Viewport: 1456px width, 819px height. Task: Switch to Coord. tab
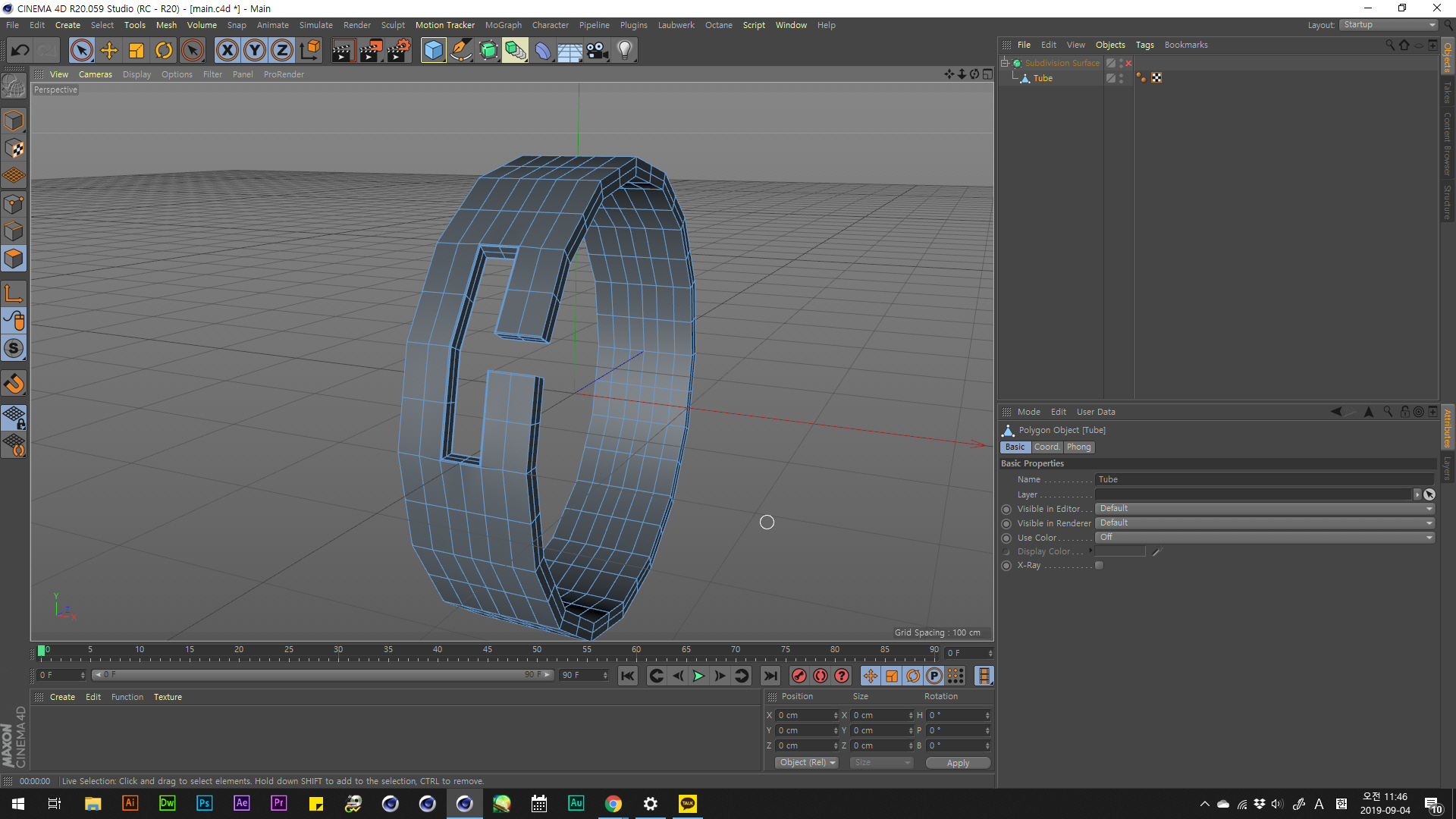point(1046,447)
